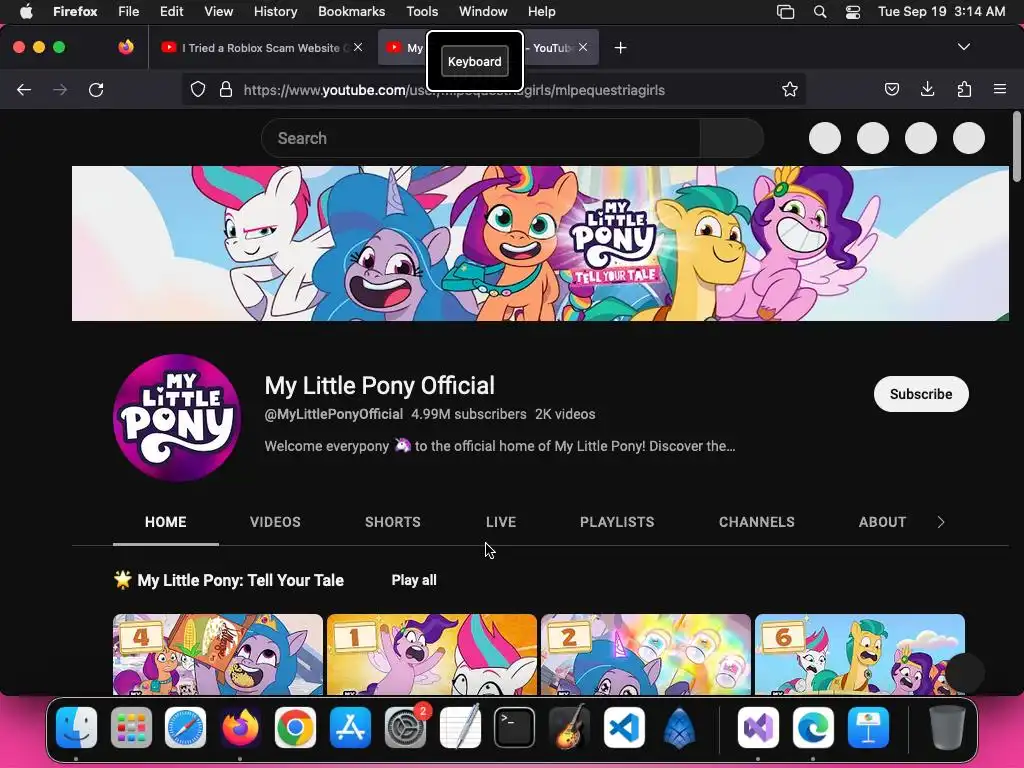
Task: Close the My Little Pony YouTube tab
Action: (583, 47)
